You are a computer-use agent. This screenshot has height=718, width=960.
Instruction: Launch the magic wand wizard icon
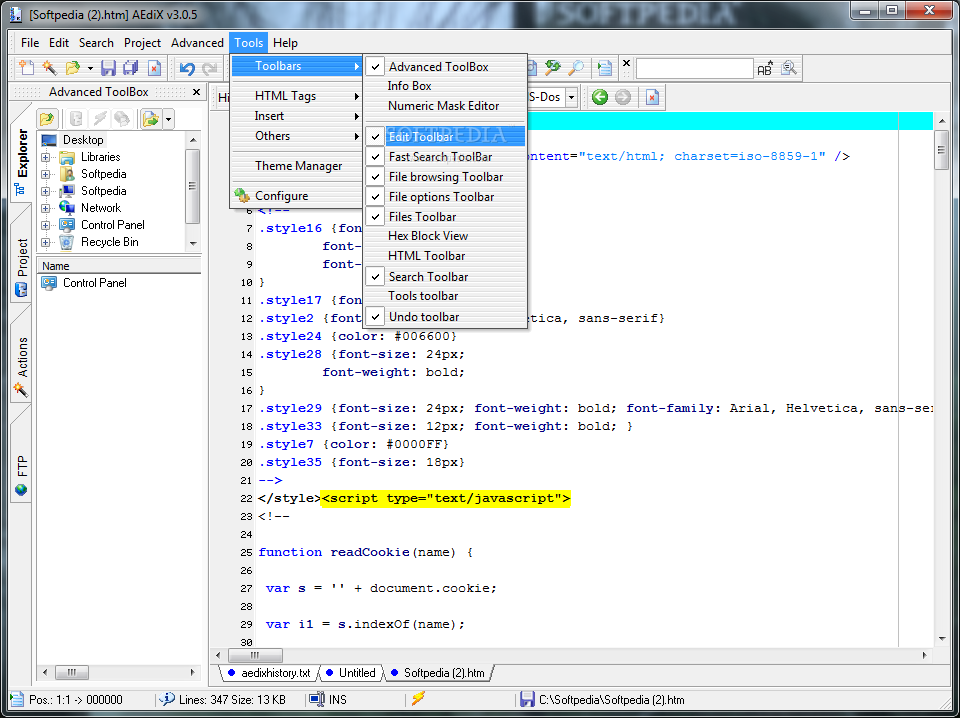point(49,67)
